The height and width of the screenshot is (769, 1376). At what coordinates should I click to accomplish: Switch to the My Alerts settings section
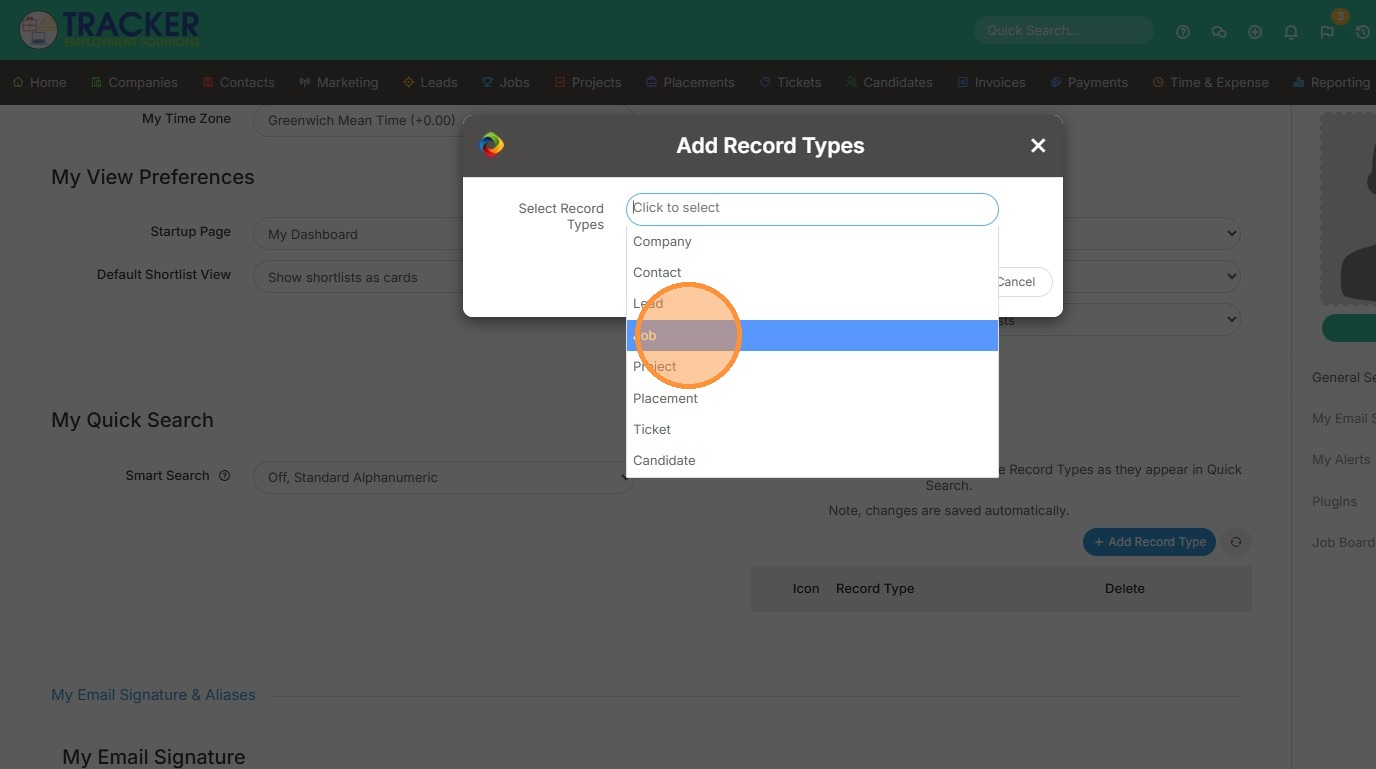coord(1343,459)
